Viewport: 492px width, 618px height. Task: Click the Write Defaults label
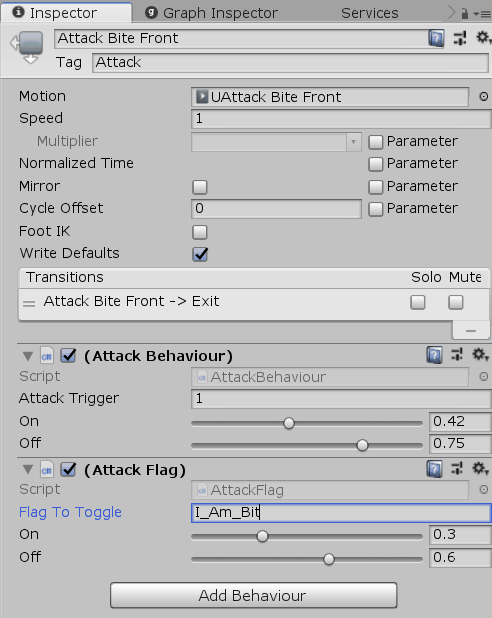[70, 253]
